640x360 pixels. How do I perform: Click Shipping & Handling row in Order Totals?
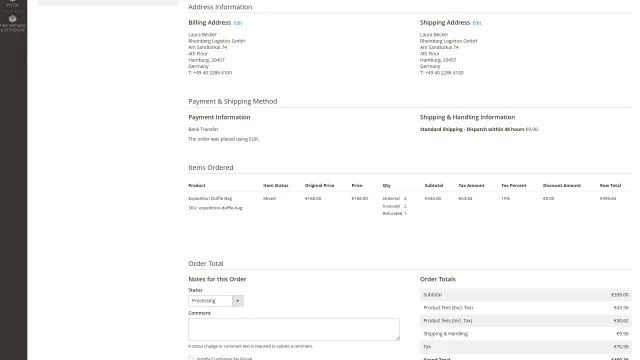(526, 334)
